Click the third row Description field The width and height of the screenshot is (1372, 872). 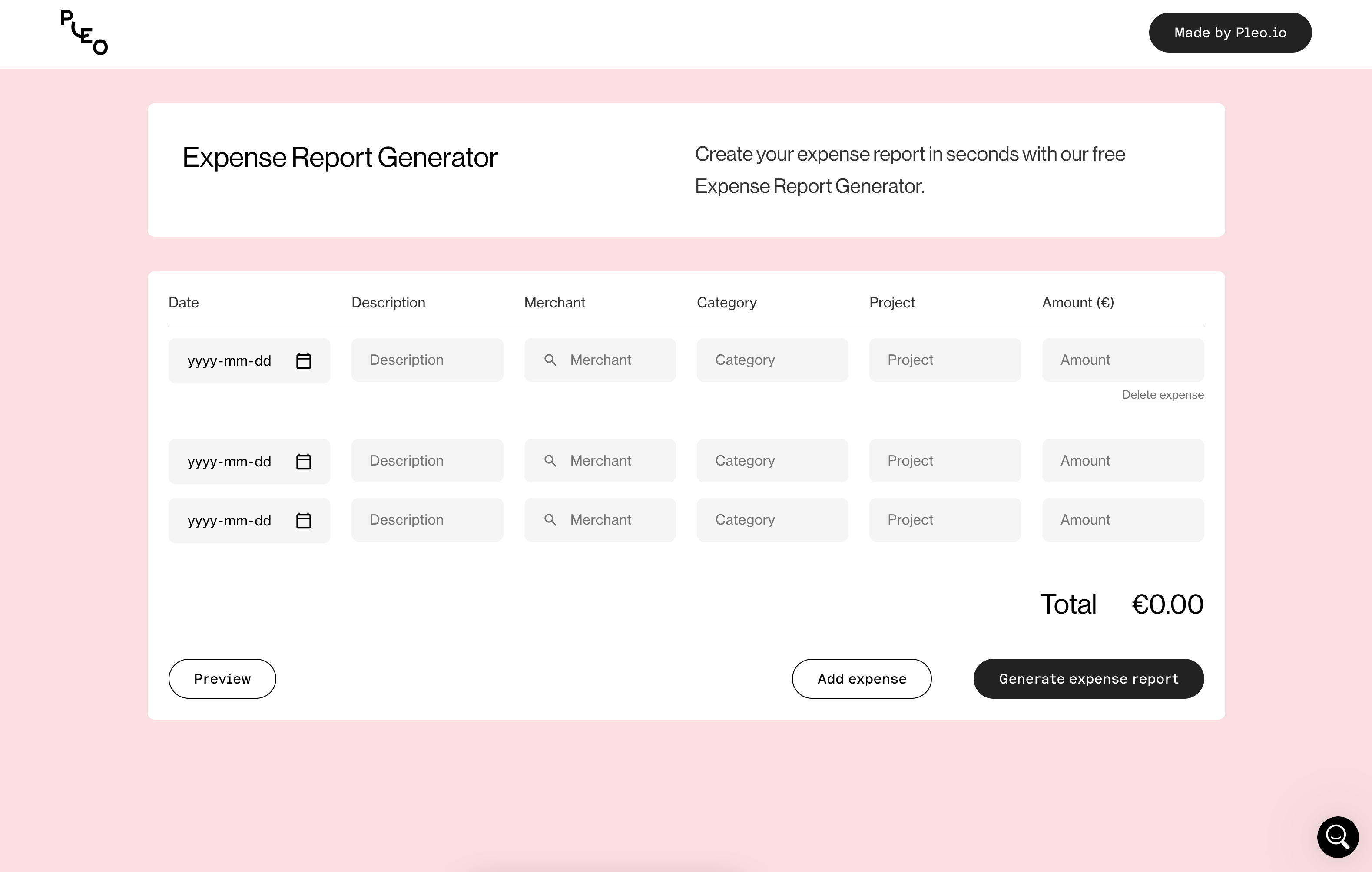[x=428, y=520]
